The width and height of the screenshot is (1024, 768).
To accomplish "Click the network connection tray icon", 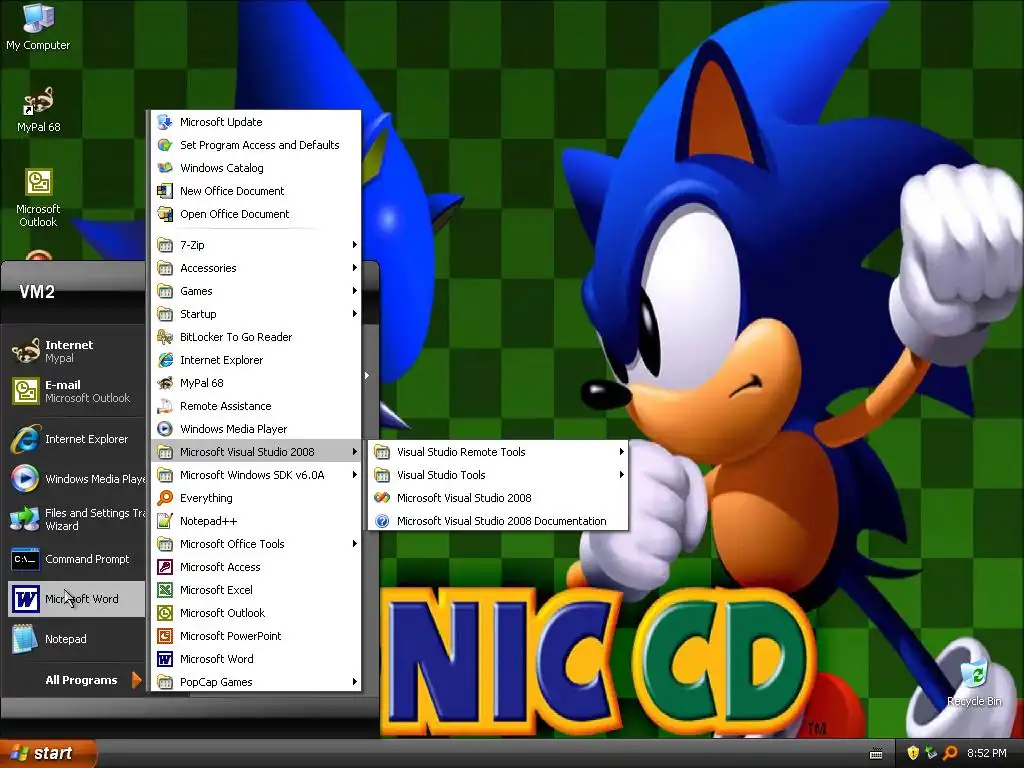I will click(932, 753).
